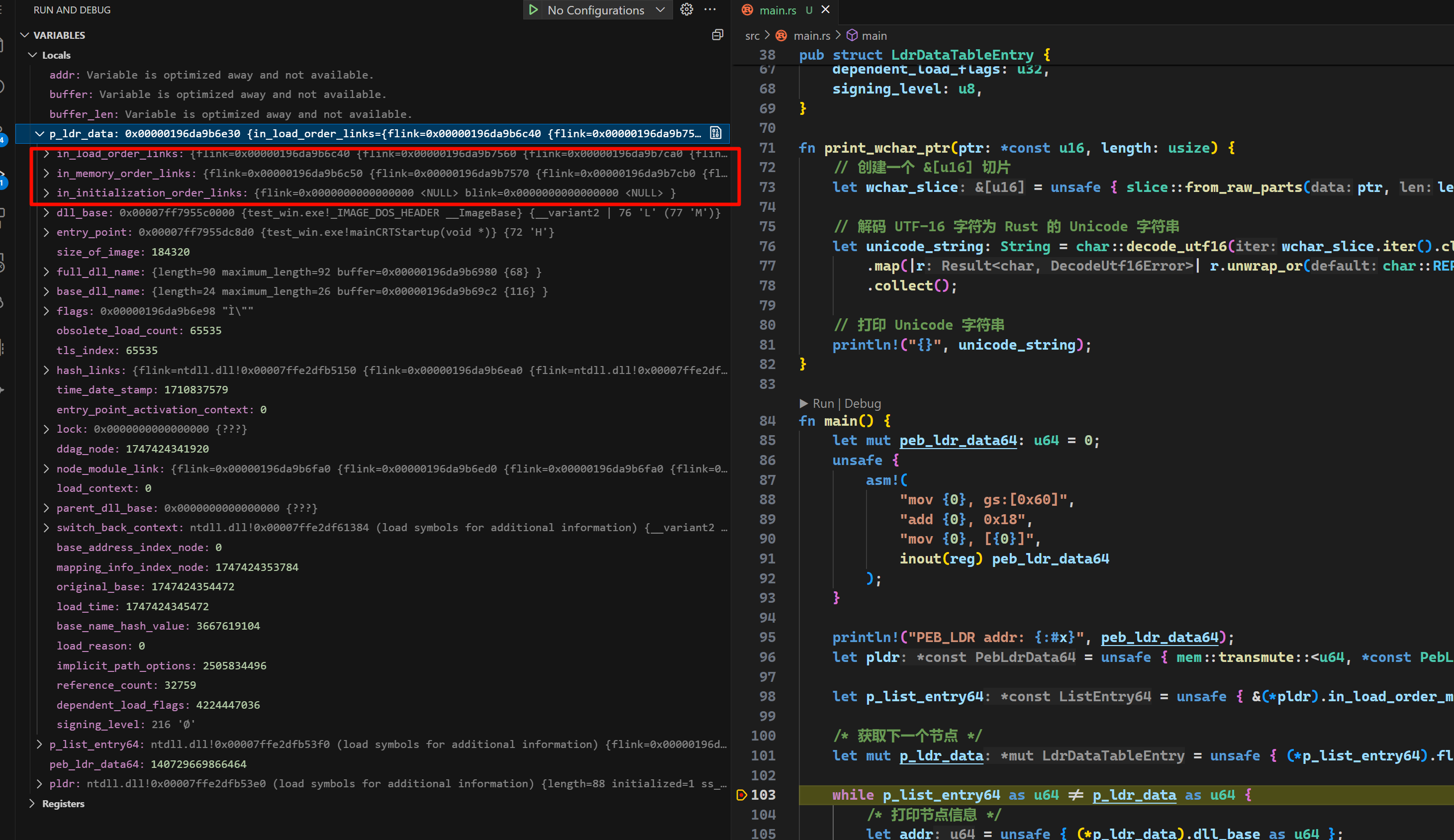Click the green Start Debugging play icon
The height and width of the screenshot is (840, 1454).
pos(533,10)
